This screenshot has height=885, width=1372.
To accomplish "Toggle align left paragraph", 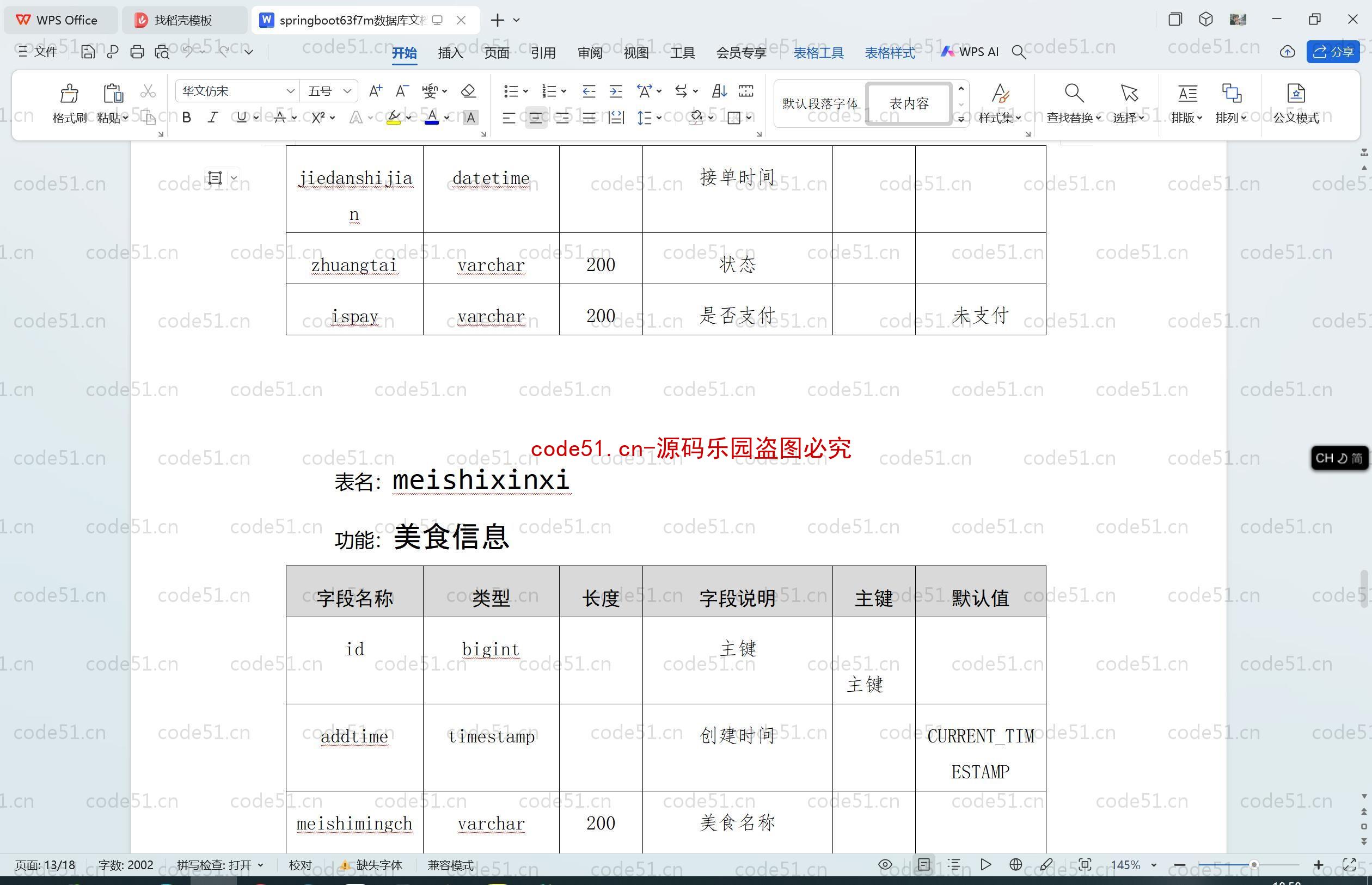I will pos(509,118).
